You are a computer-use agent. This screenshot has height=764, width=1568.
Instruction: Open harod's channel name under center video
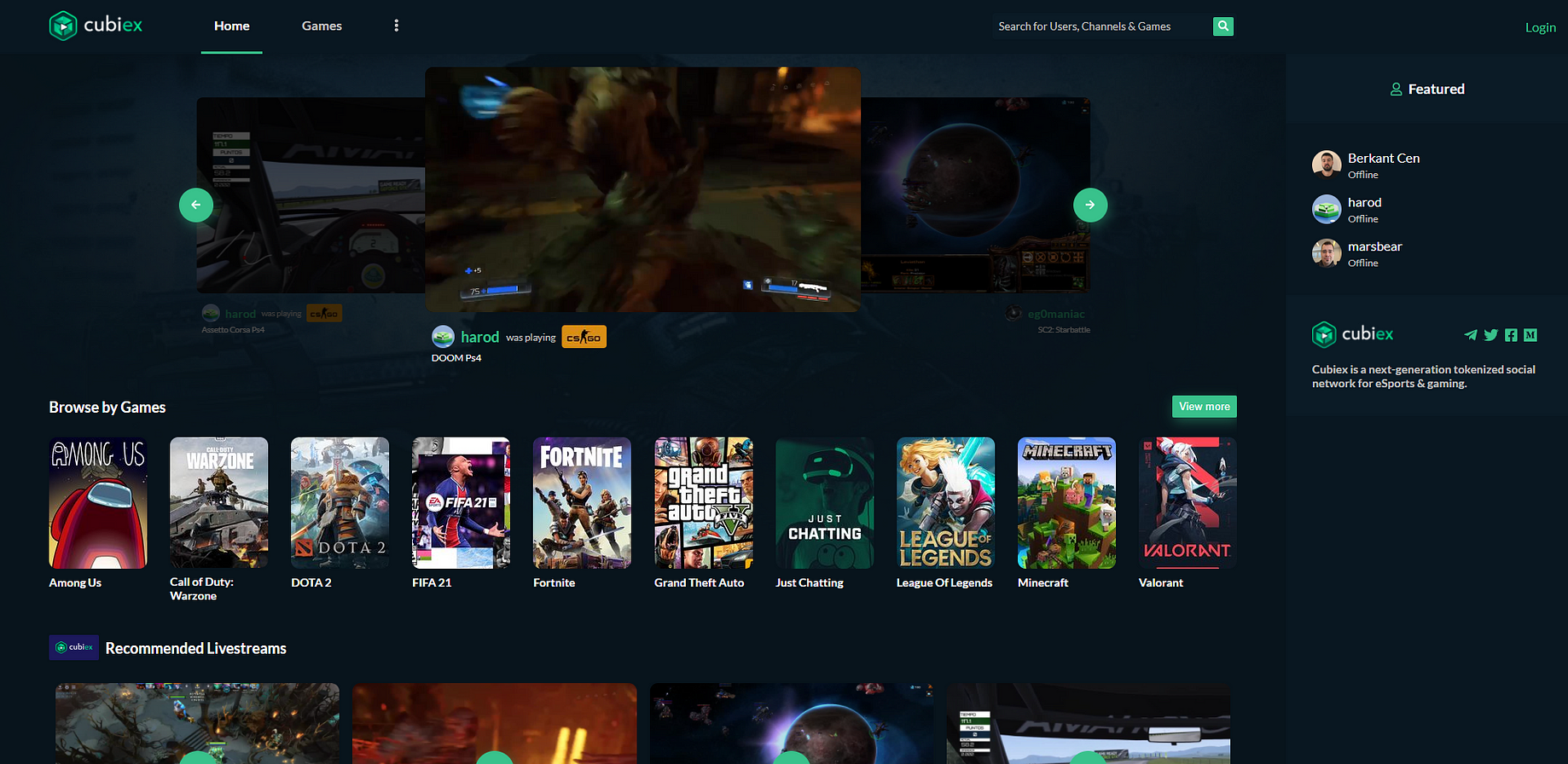point(479,337)
